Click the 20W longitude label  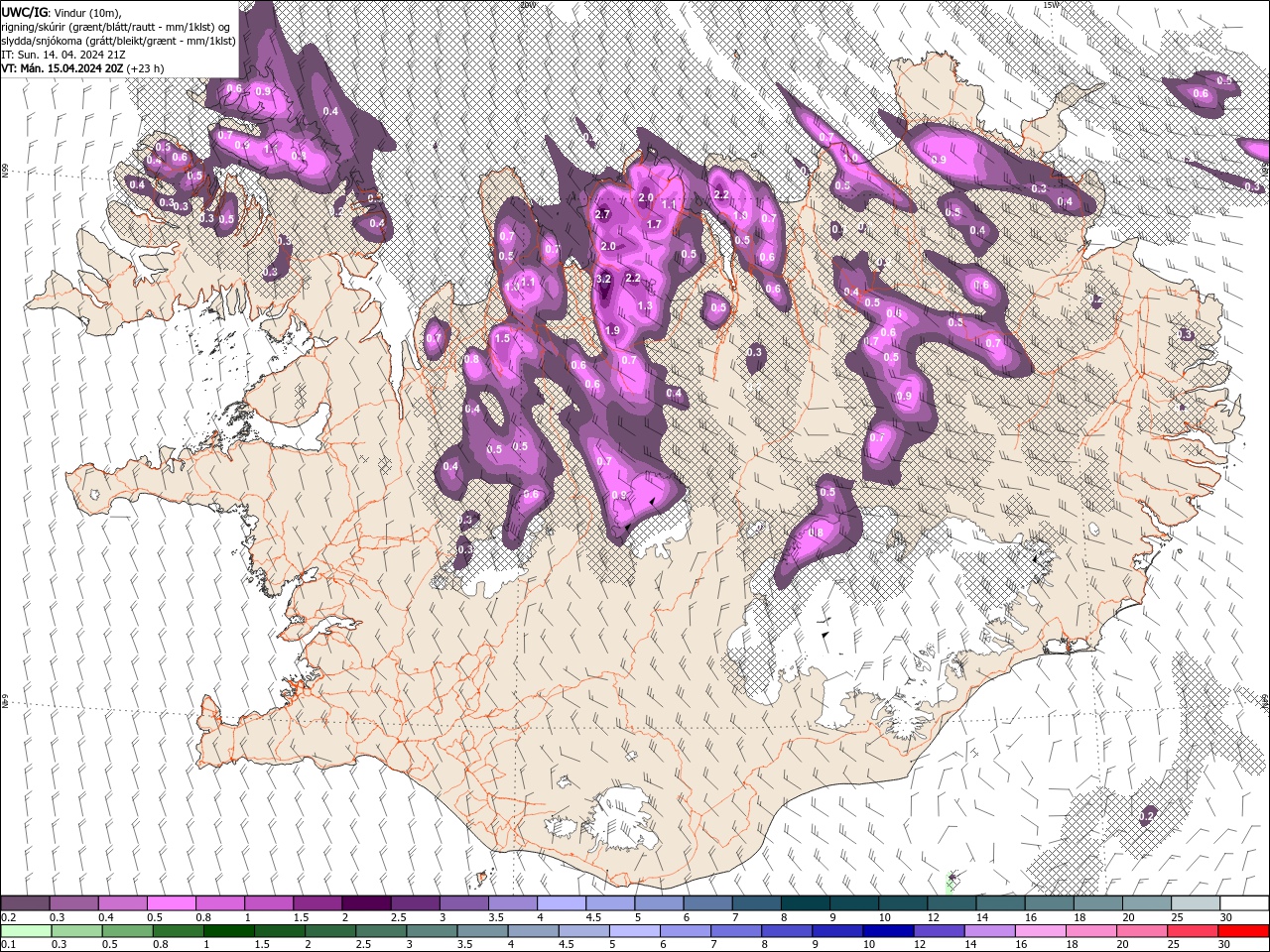click(x=527, y=5)
